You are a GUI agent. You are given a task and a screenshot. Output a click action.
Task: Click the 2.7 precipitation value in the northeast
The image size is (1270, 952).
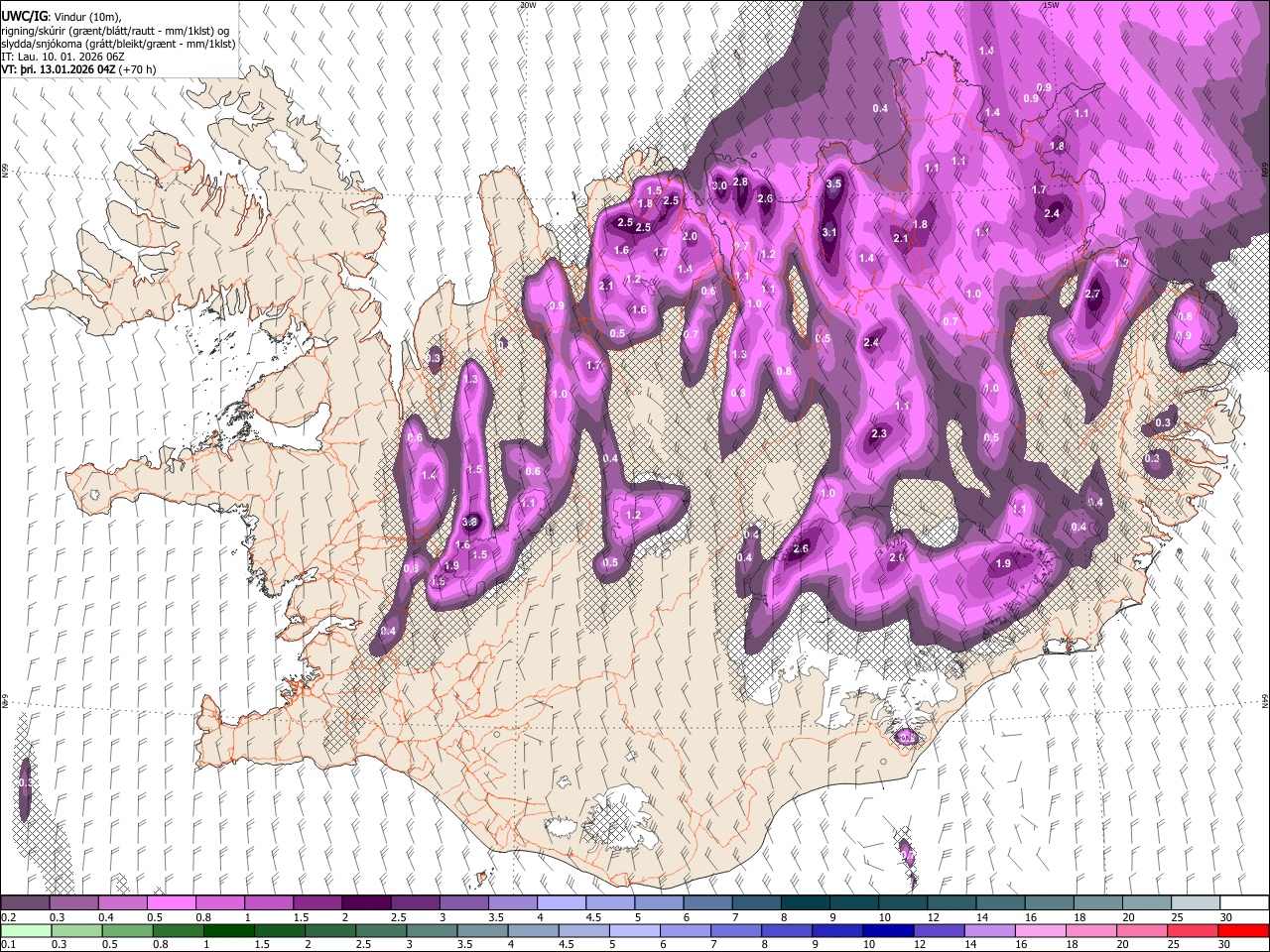point(1093,295)
